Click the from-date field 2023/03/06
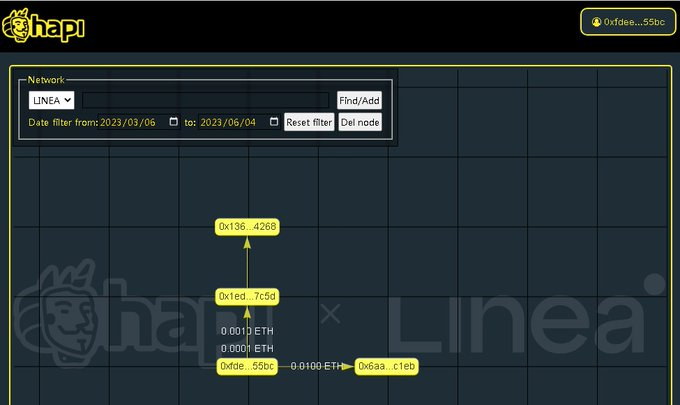 (139, 122)
